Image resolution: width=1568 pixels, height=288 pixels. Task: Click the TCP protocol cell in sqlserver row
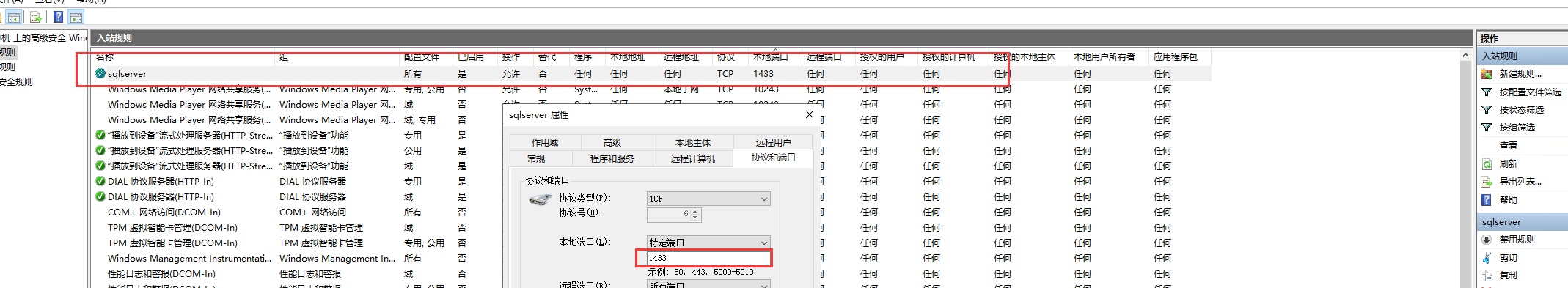725,73
